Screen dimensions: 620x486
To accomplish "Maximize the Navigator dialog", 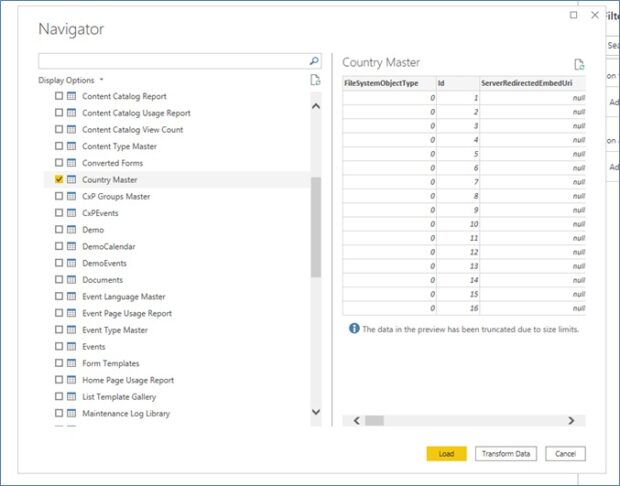I will (573, 15).
